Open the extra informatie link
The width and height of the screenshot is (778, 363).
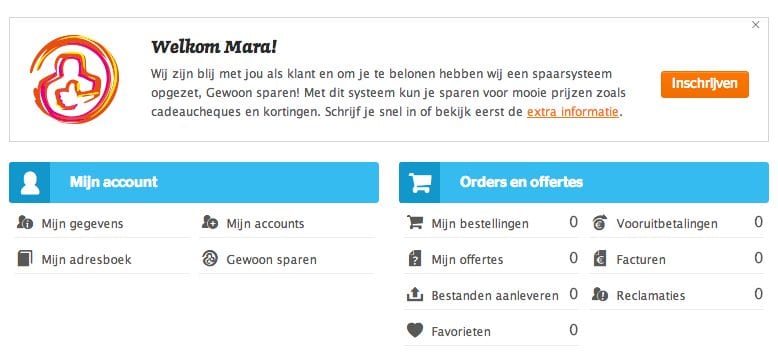click(x=573, y=112)
